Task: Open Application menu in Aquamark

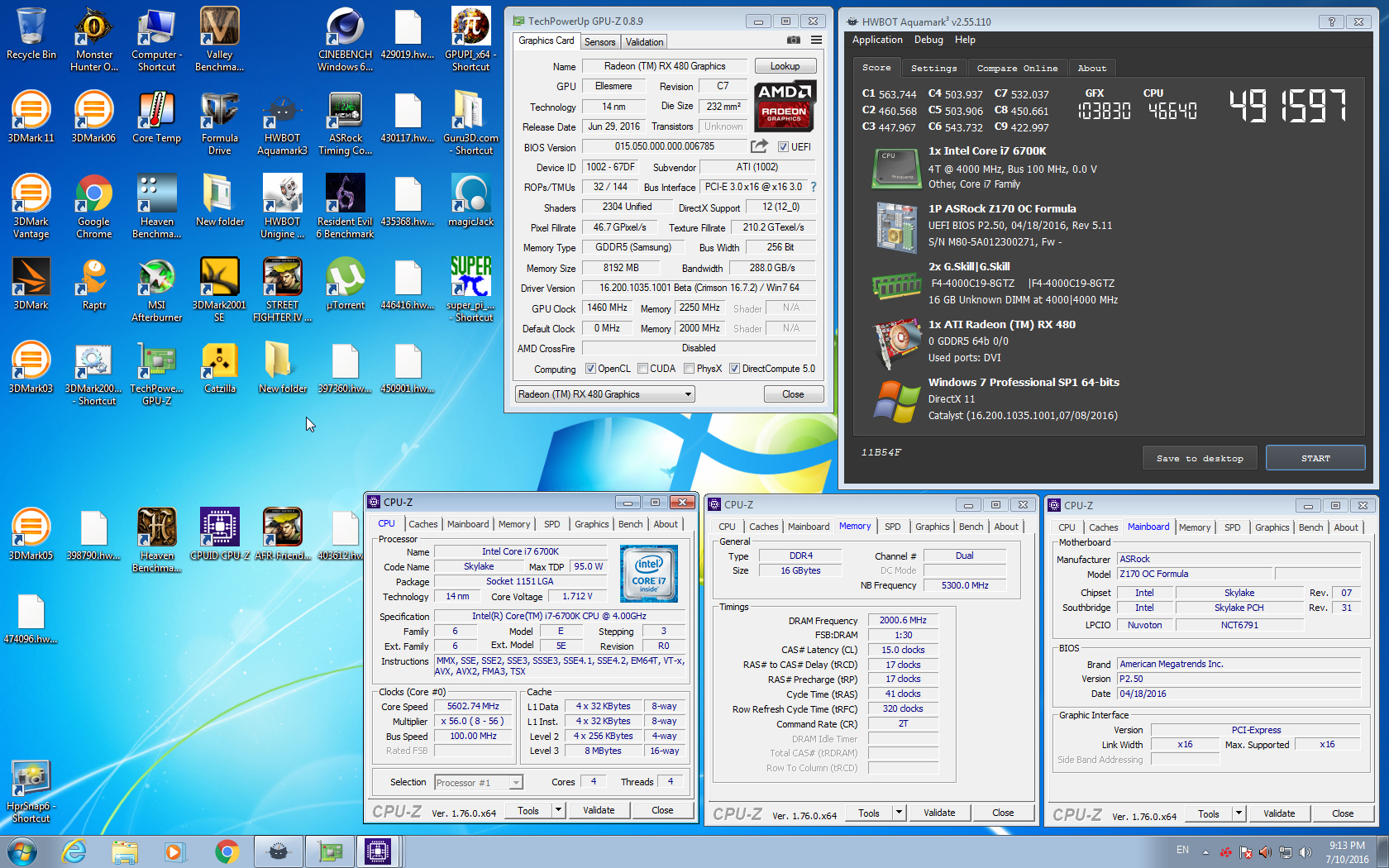Action: tap(877, 40)
